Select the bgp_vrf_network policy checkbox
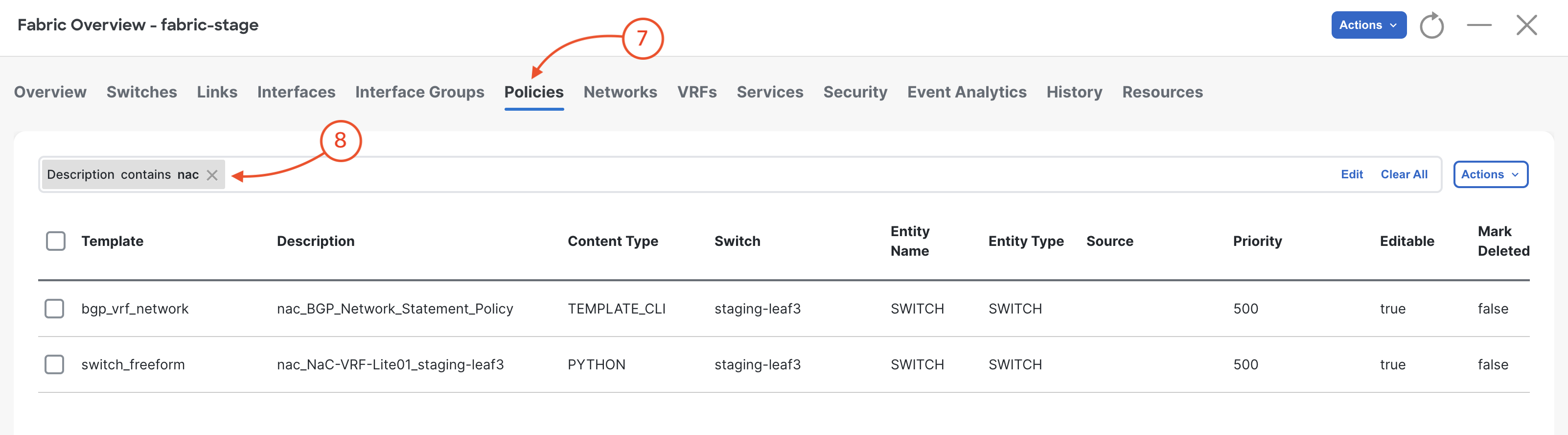 54,308
